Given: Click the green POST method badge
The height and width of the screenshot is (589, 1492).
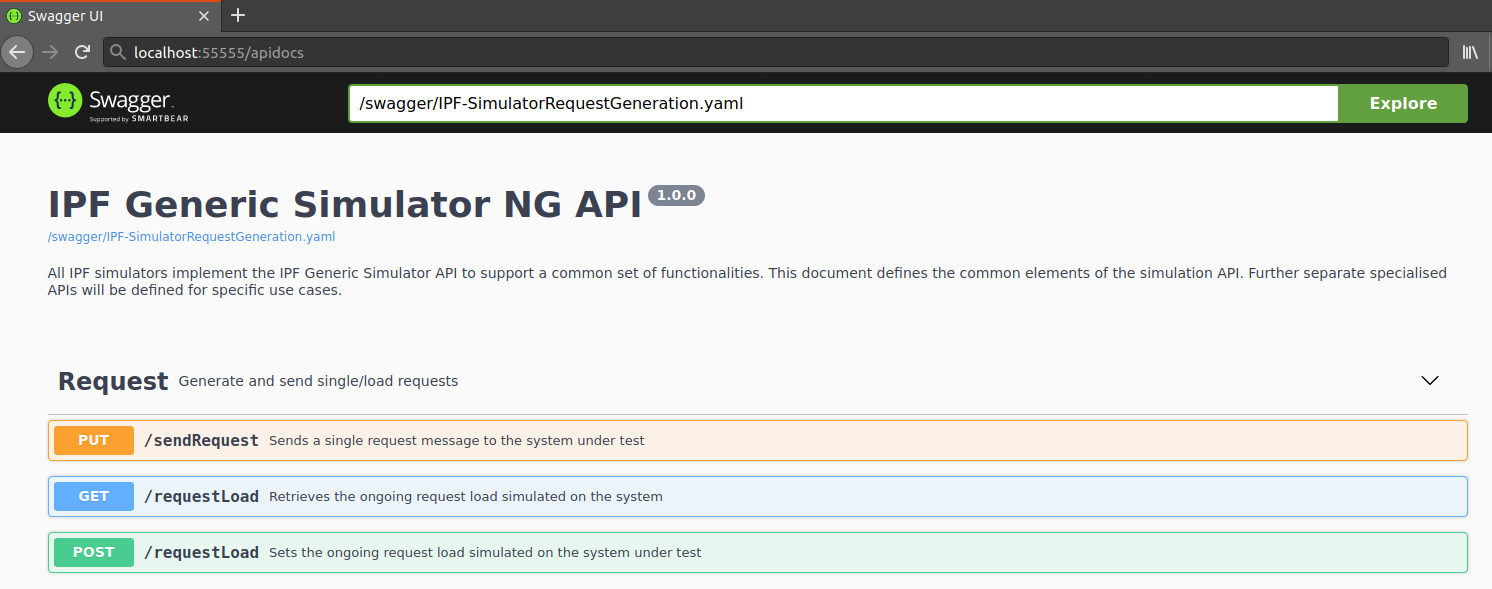Looking at the screenshot, I should [x=93, y=552].
